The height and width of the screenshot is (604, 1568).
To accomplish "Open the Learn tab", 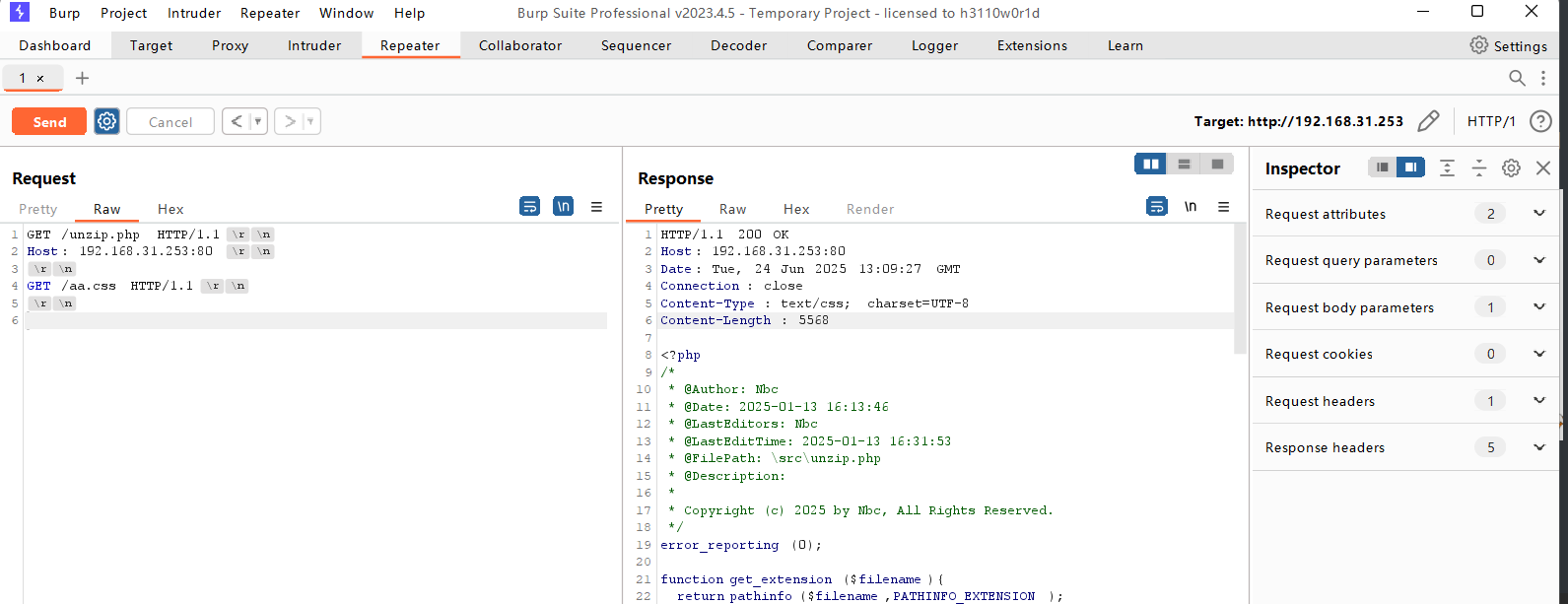I will [1125, 45].
